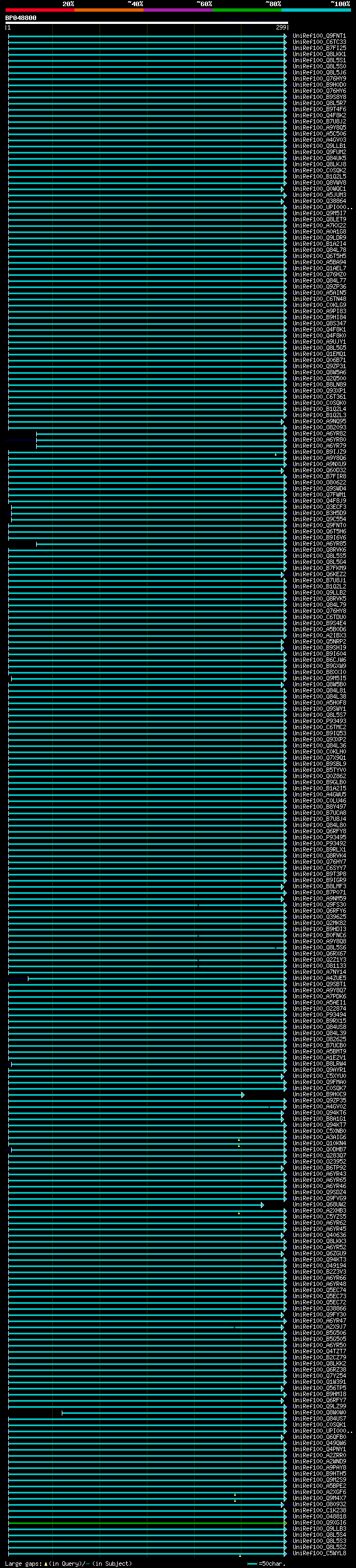The image size is (356, 1568).
Task: Click hit label UniRef100_Q40636
Action: pyautogui.click(x=319, y=1235)
